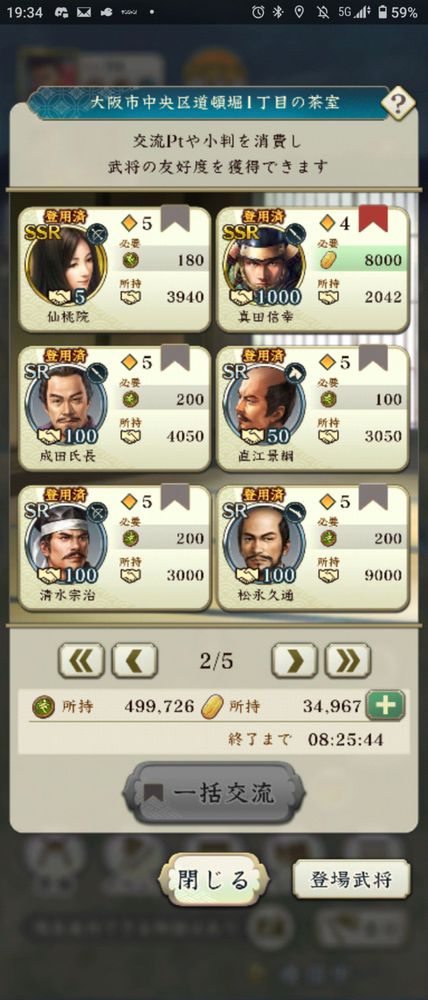Image resolution: width=428 pixels, height=1000 pixels.
Task: Tap the 閉じる close button
Action: 213,879
